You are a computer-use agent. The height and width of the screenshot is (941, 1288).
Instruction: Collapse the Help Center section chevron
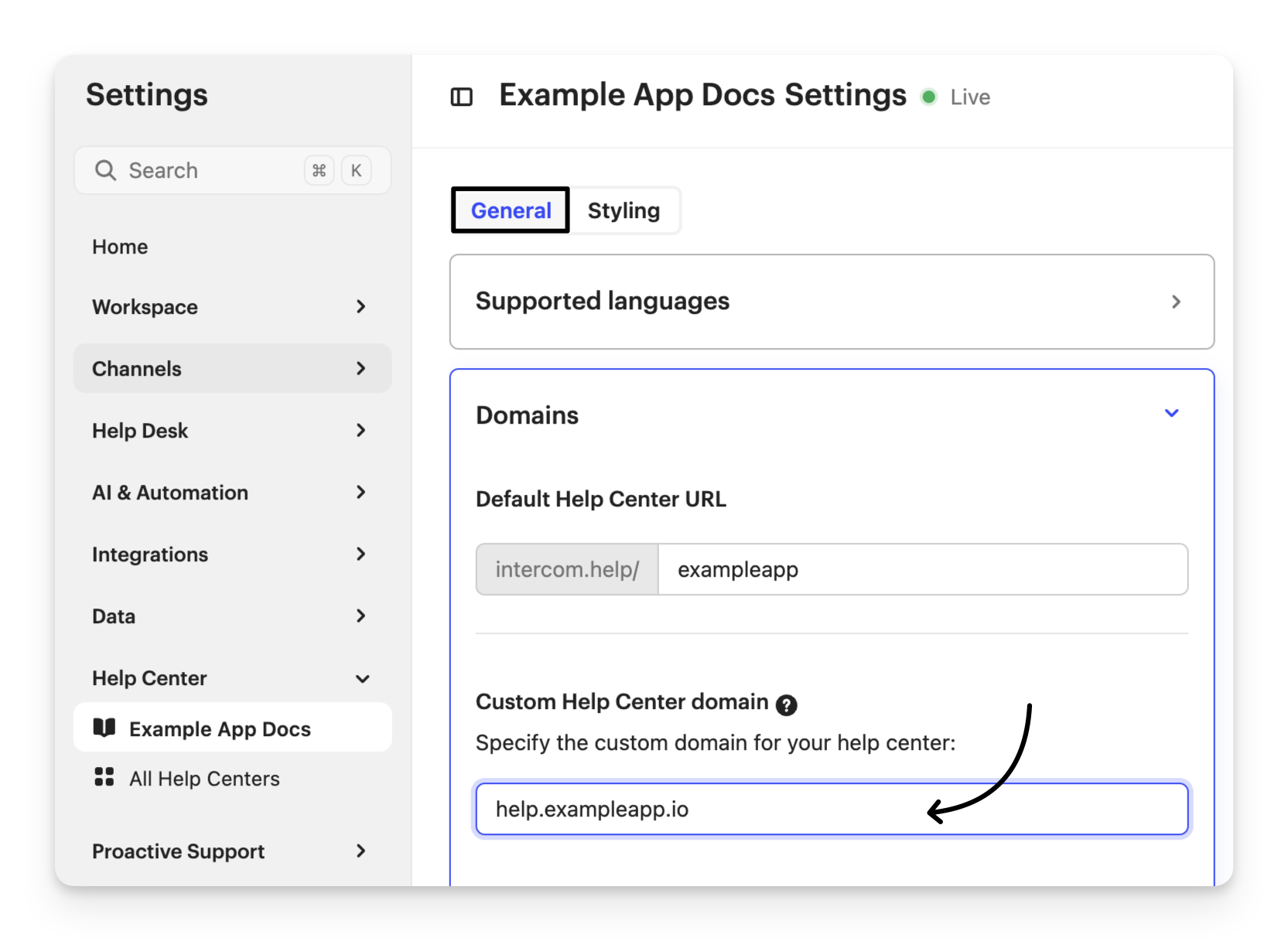pos(362,679)
